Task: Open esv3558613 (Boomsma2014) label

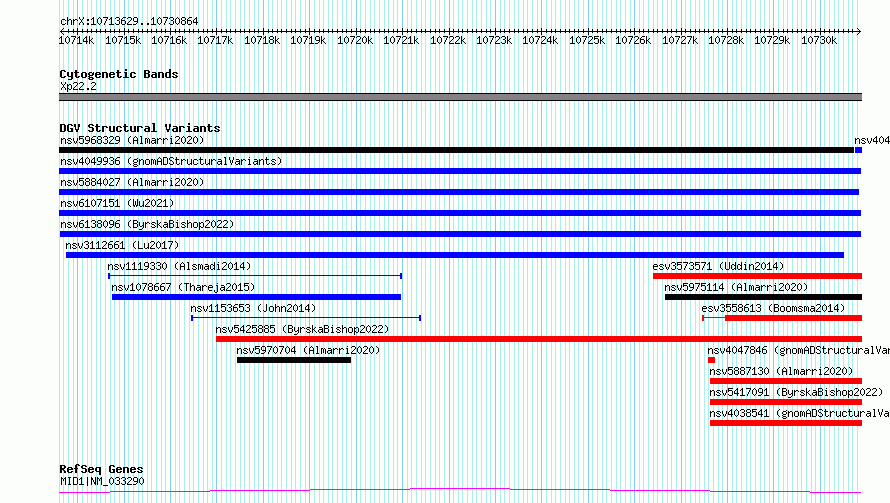Action: pos(773,308)
